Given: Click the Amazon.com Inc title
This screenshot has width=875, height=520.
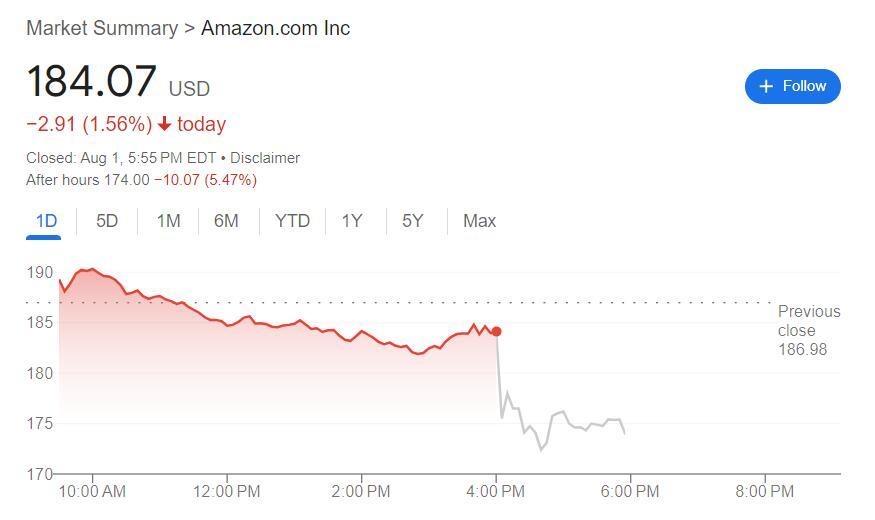Looking at the screenshot, I should tap(275, 28).
